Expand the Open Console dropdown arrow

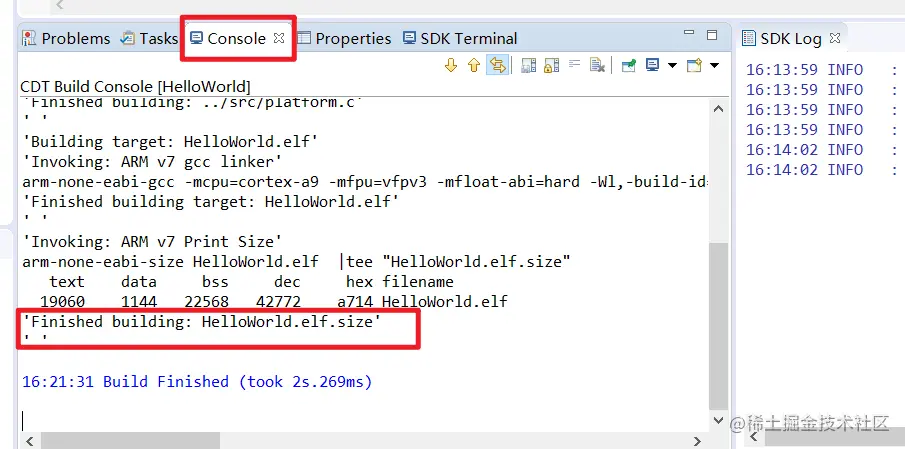tap(715, 65)
